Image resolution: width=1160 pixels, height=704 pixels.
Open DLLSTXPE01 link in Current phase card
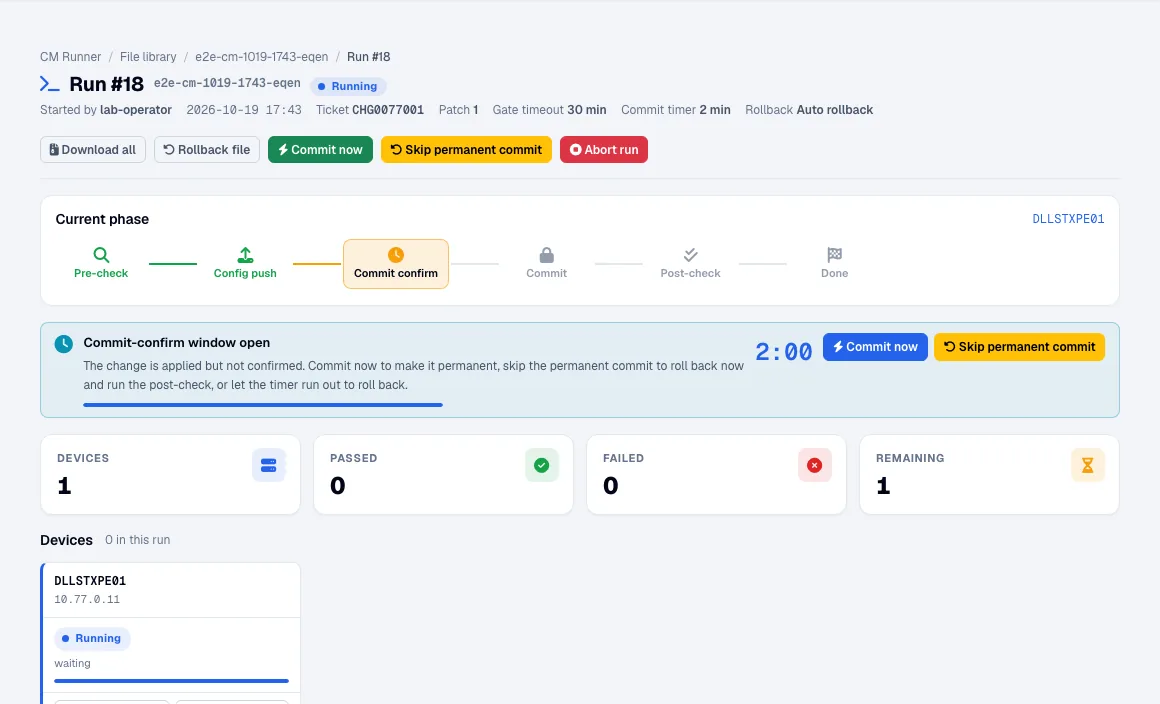[1068, 219]
